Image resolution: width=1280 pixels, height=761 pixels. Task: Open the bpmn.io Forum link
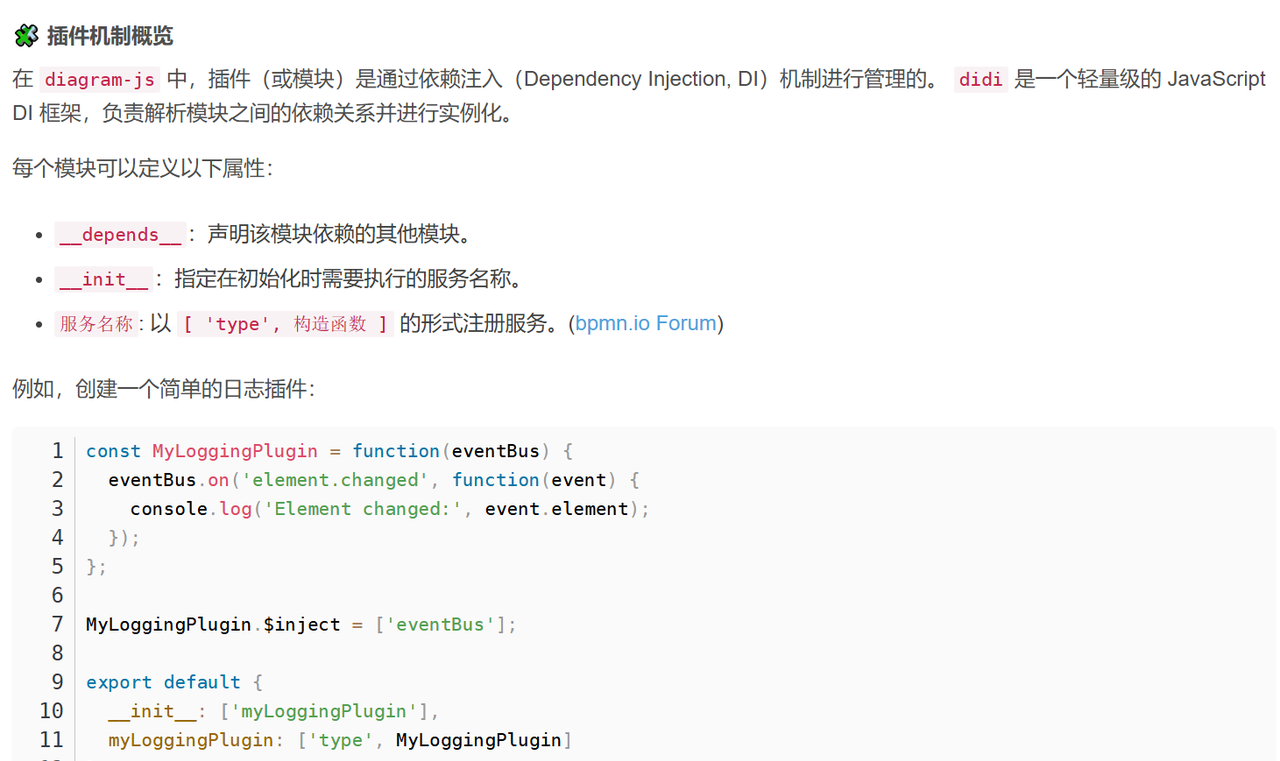coord(646,323)
